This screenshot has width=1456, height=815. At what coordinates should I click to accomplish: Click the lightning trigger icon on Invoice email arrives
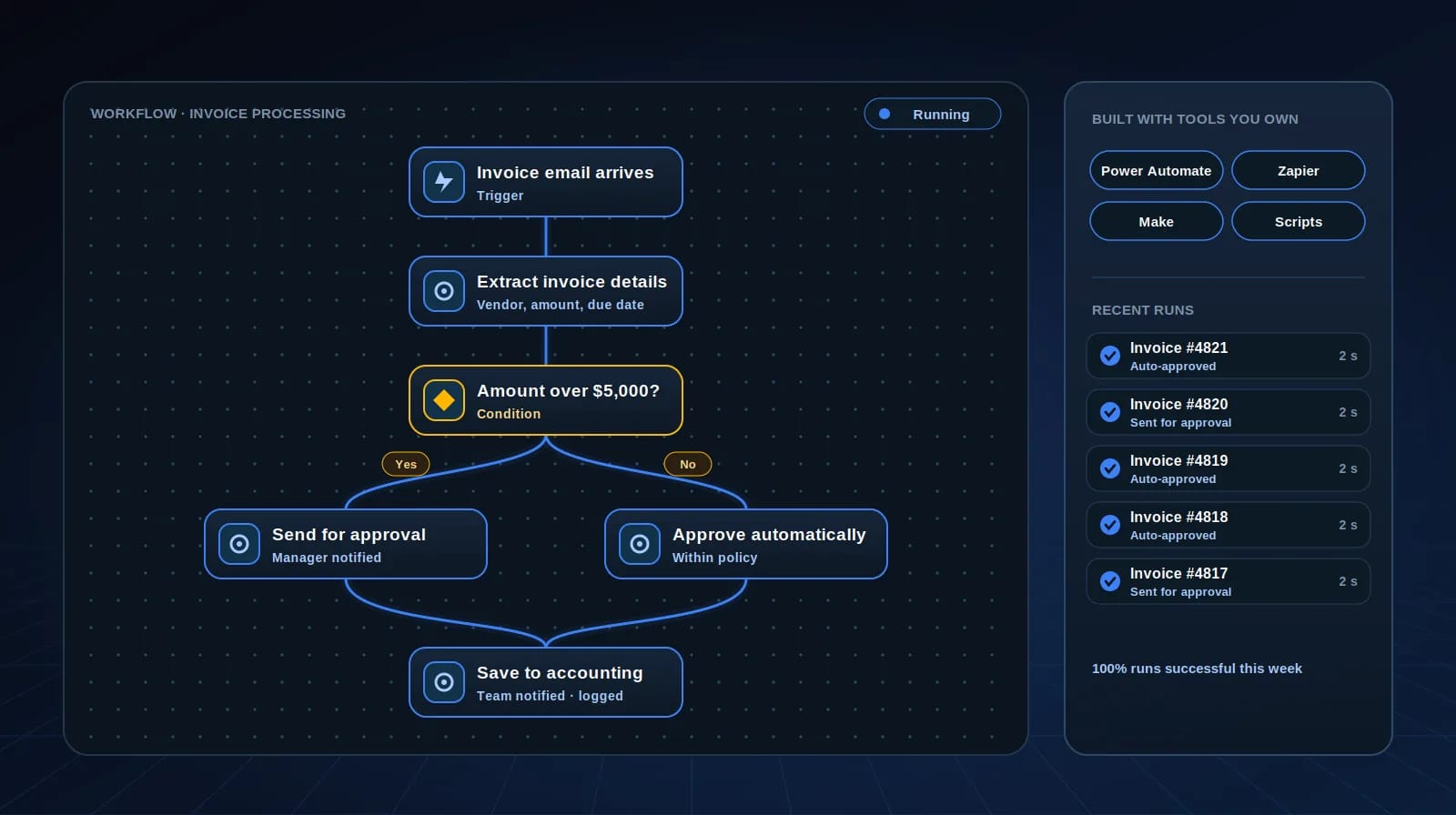coord(444,182)
